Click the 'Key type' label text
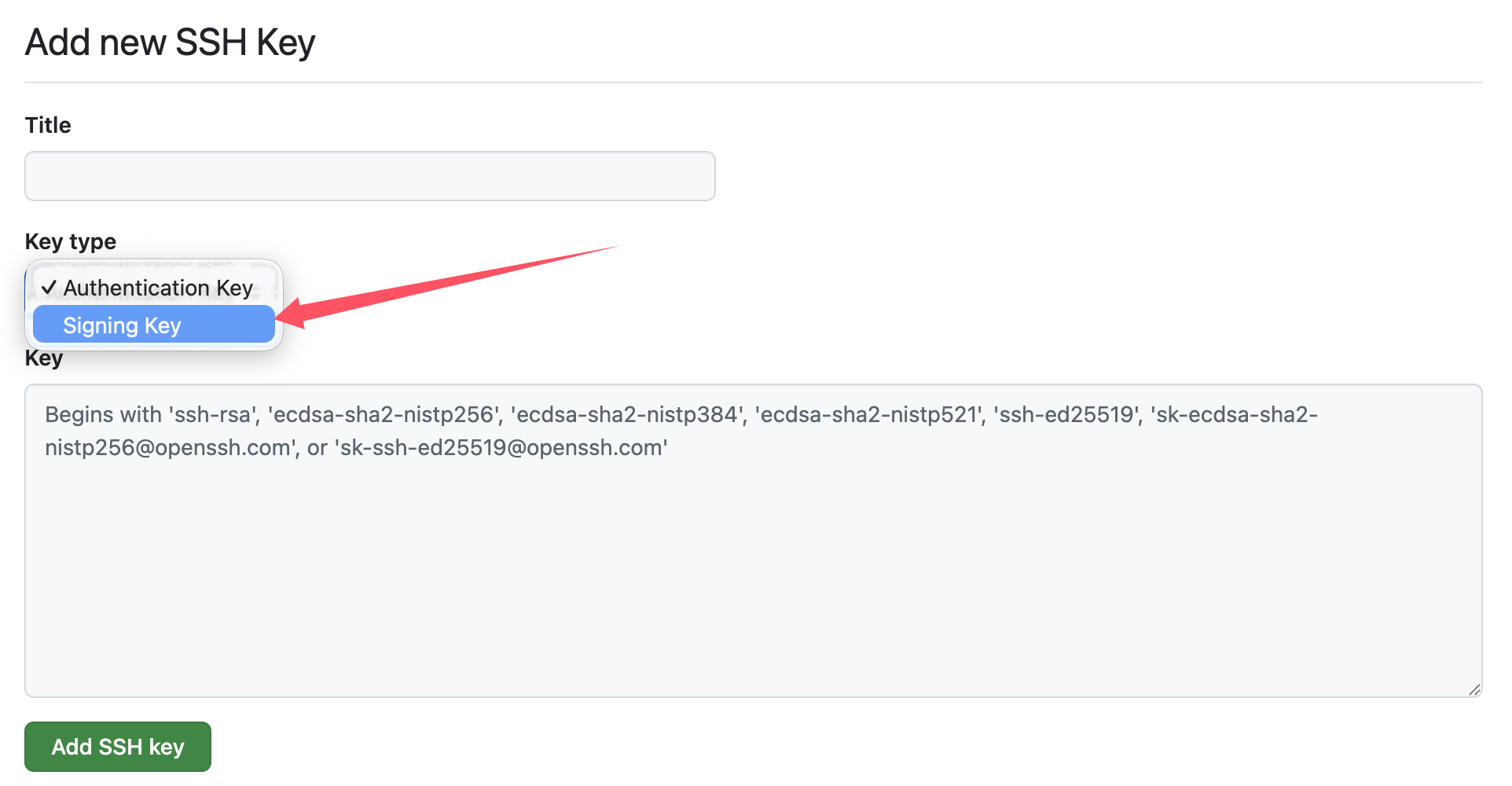The height and width of the screenshot is (786, 1512). pos(70,241)
